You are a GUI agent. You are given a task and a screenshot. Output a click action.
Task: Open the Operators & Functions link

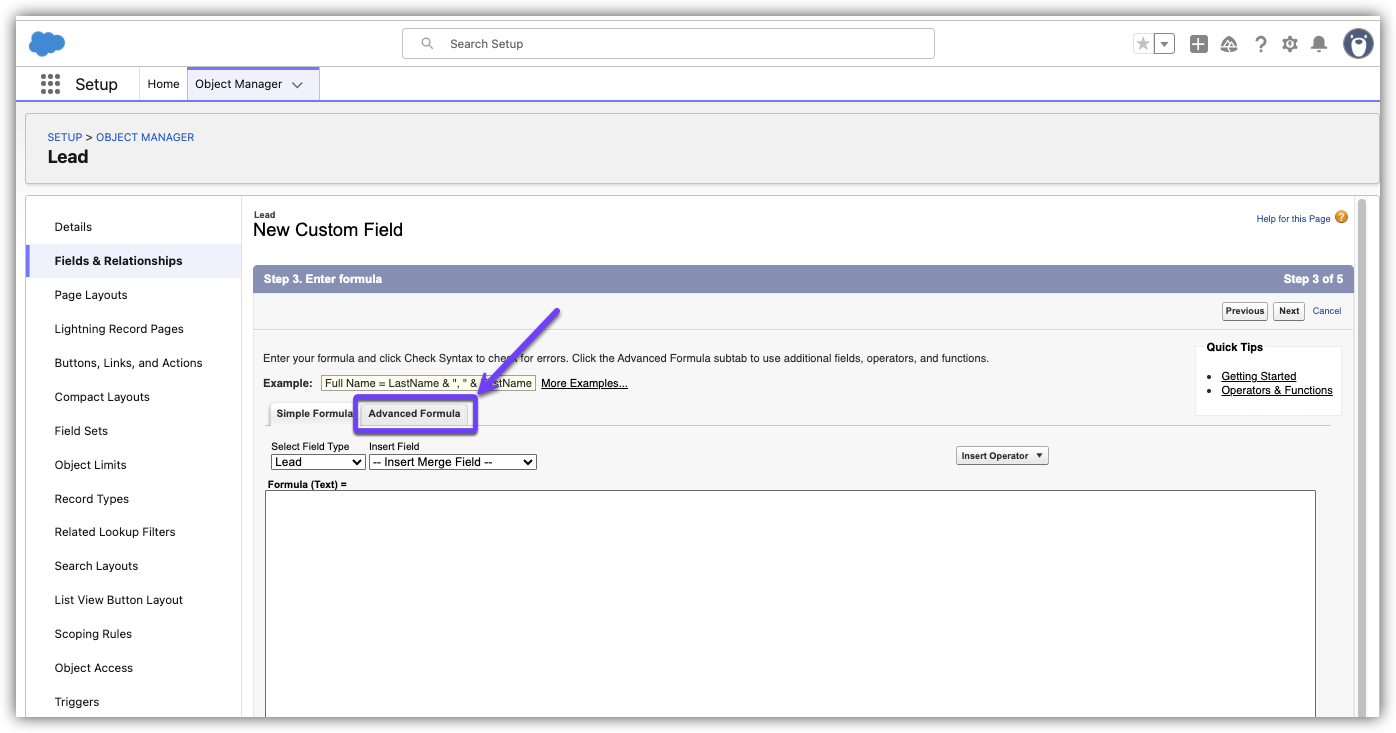point(1276,390)
